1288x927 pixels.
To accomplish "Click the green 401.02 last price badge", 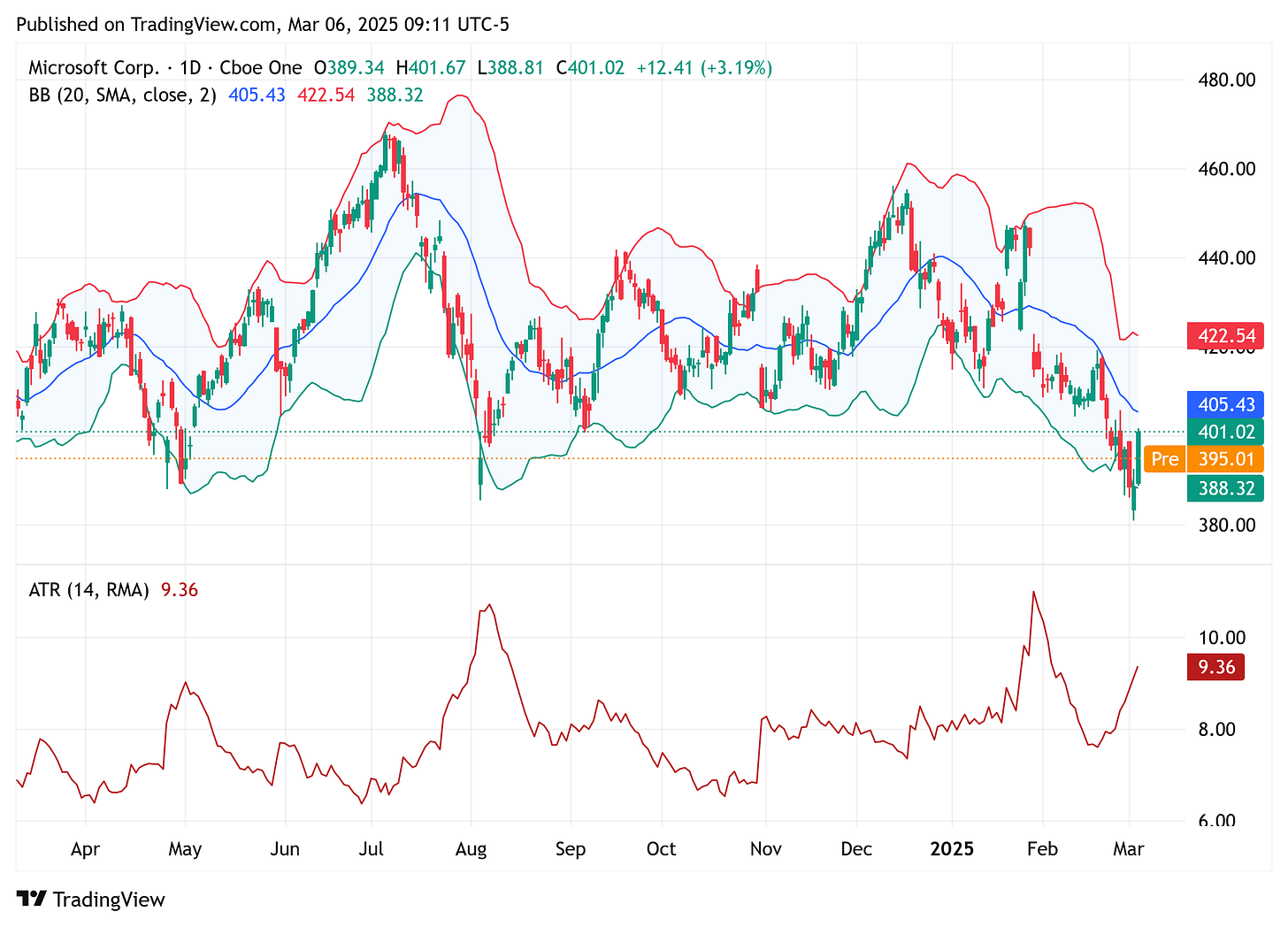I will click(1226, 432).
